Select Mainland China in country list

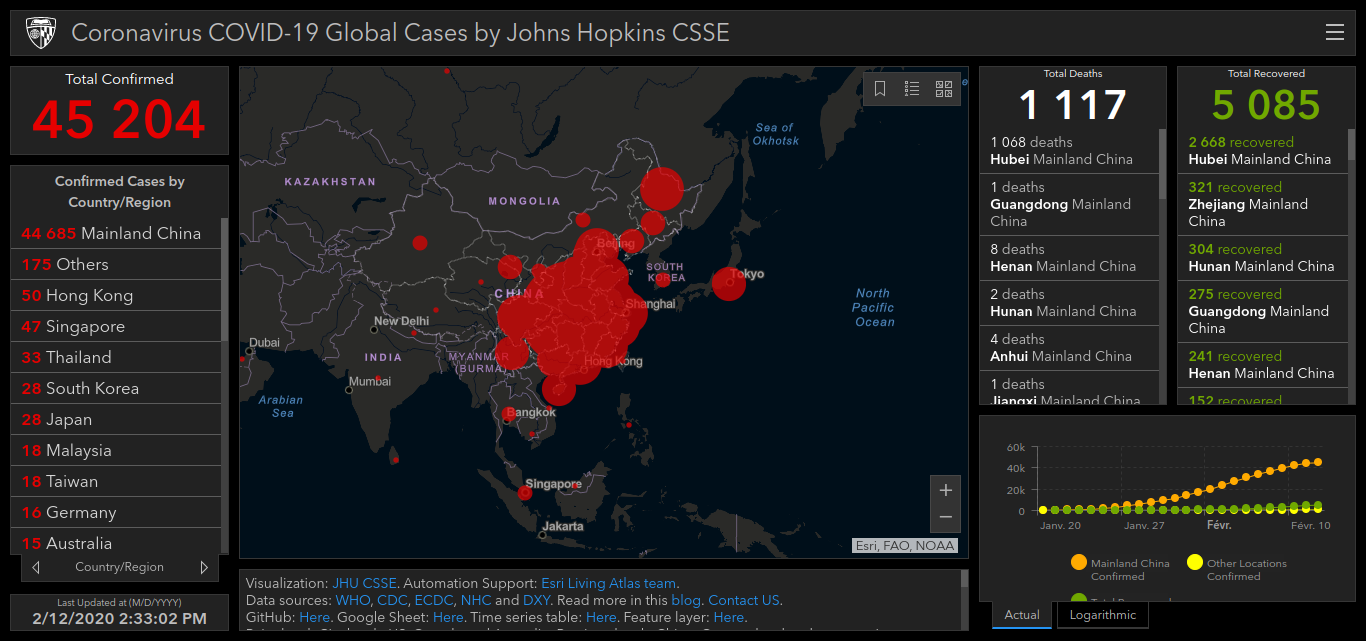tap(116, 233)
